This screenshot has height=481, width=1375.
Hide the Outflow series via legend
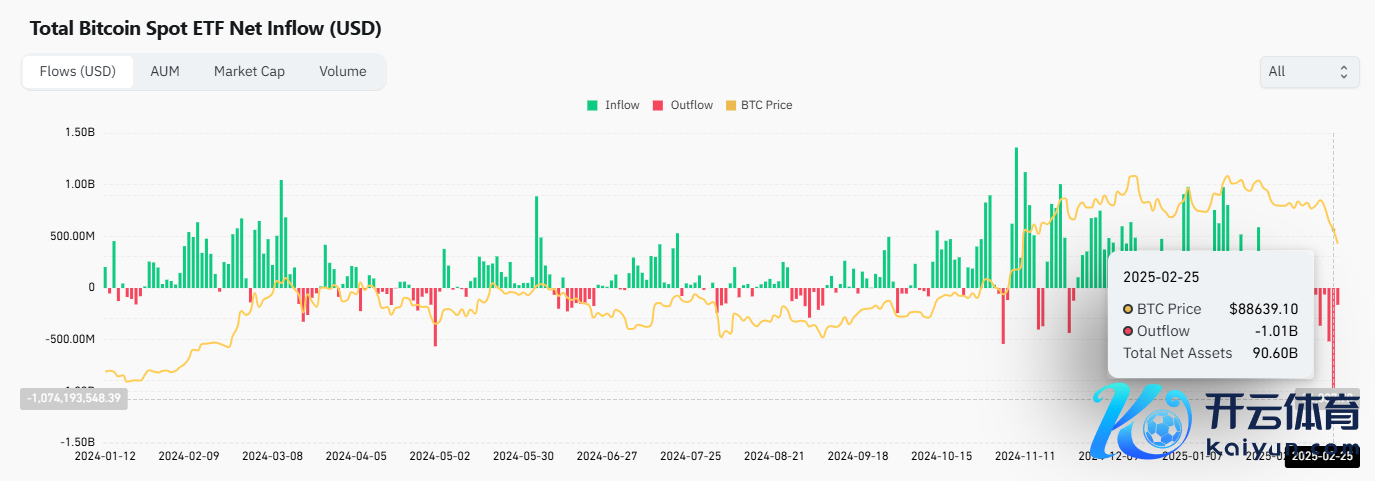pyautogui.click(x=682, y=105)
